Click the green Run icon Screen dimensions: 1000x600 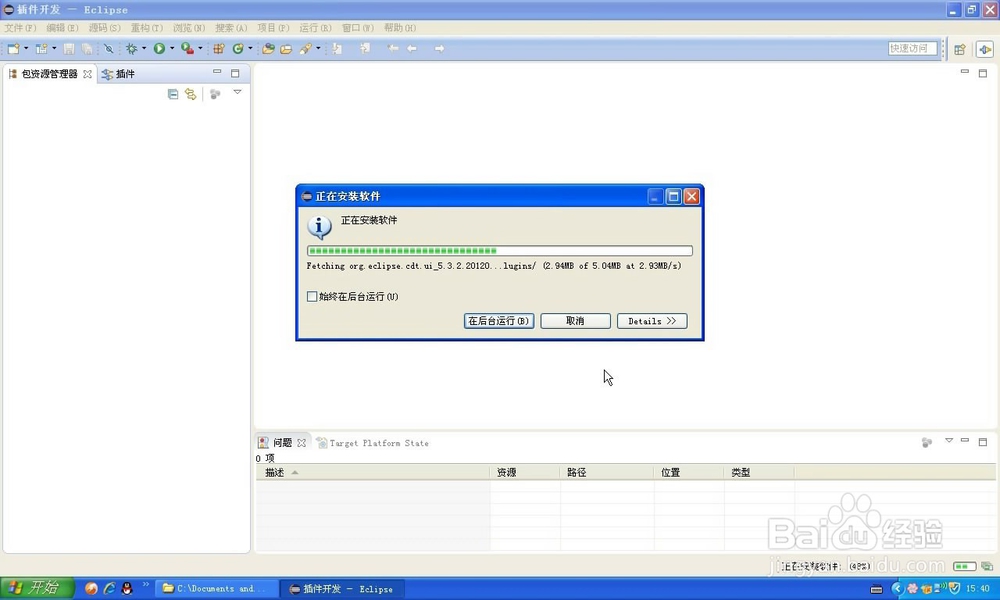point(159,48)
